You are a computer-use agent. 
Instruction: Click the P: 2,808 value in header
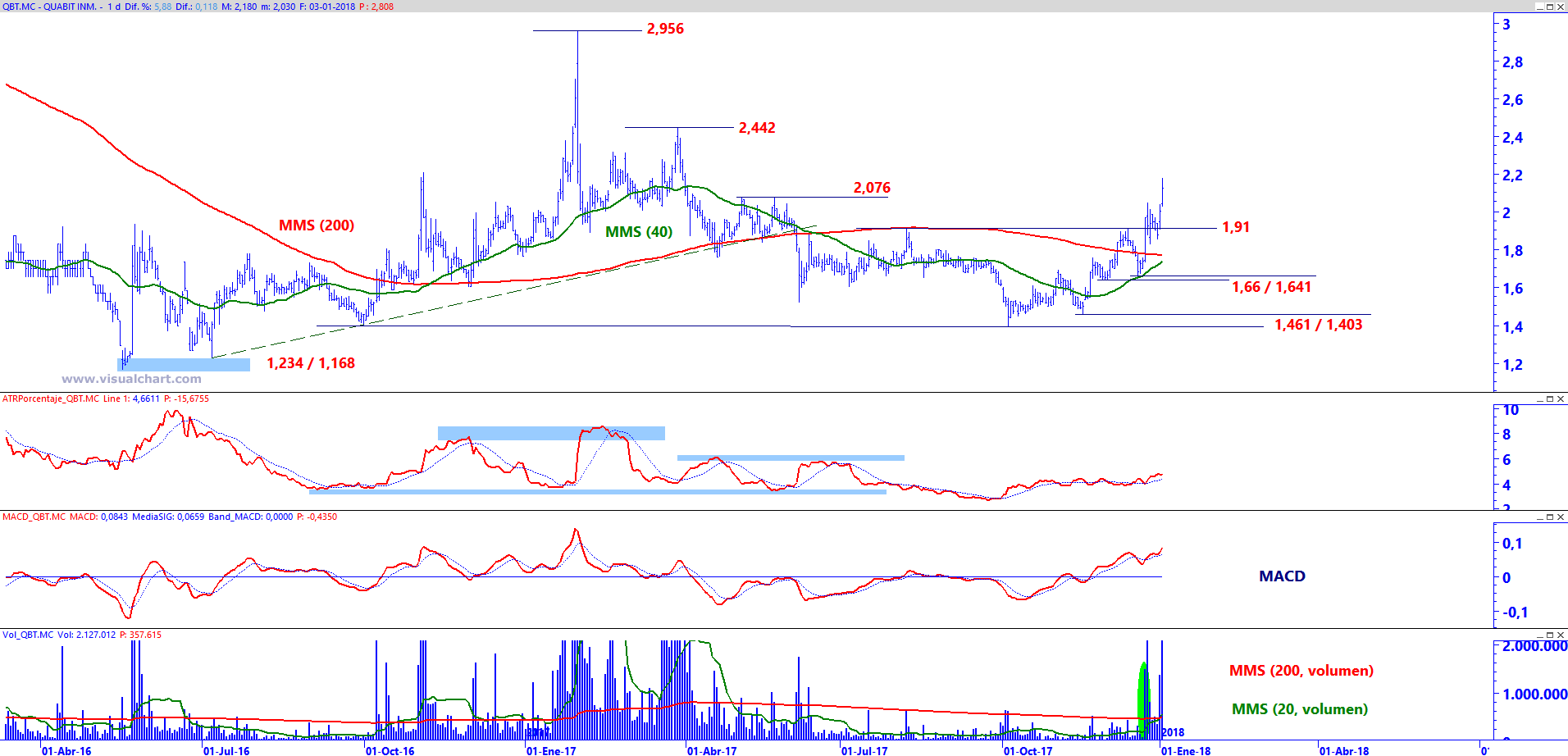[x=376, y=7]
